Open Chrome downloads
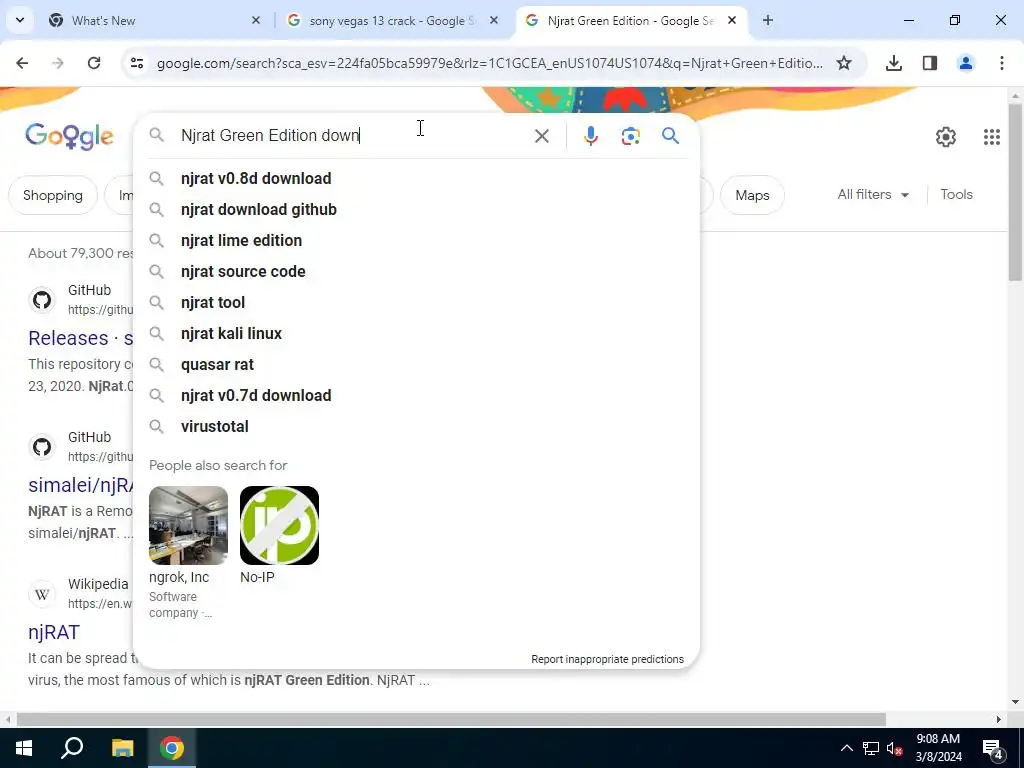 (893, 63)
